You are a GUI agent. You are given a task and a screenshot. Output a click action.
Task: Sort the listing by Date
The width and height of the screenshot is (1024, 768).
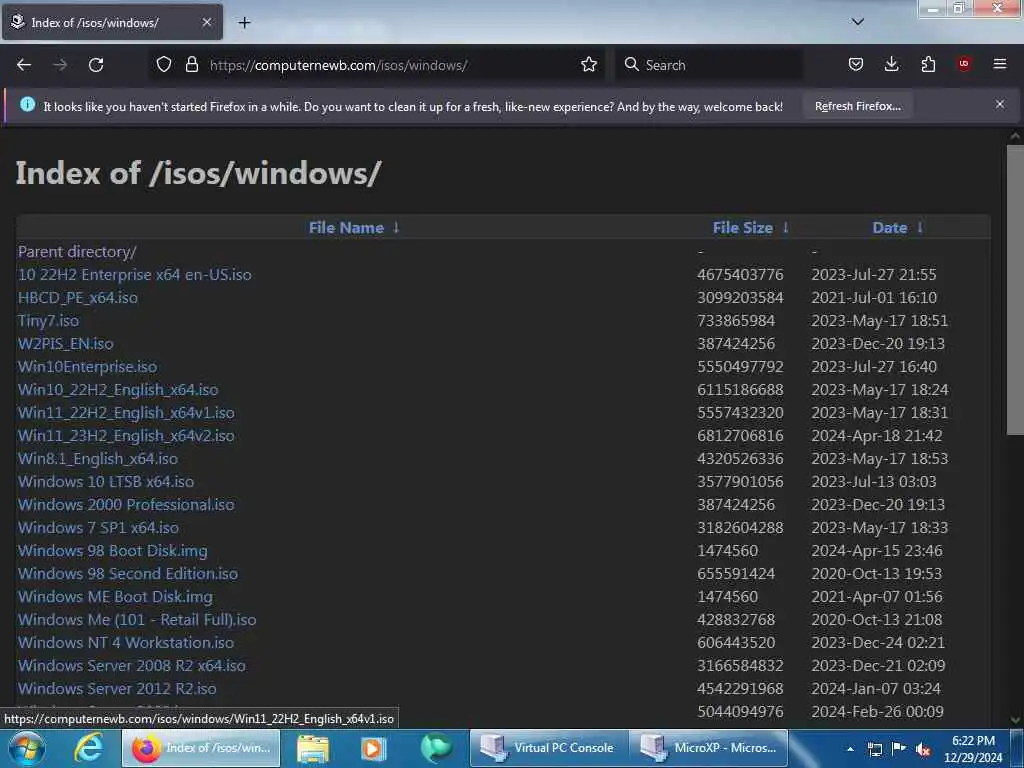[889, 228]
